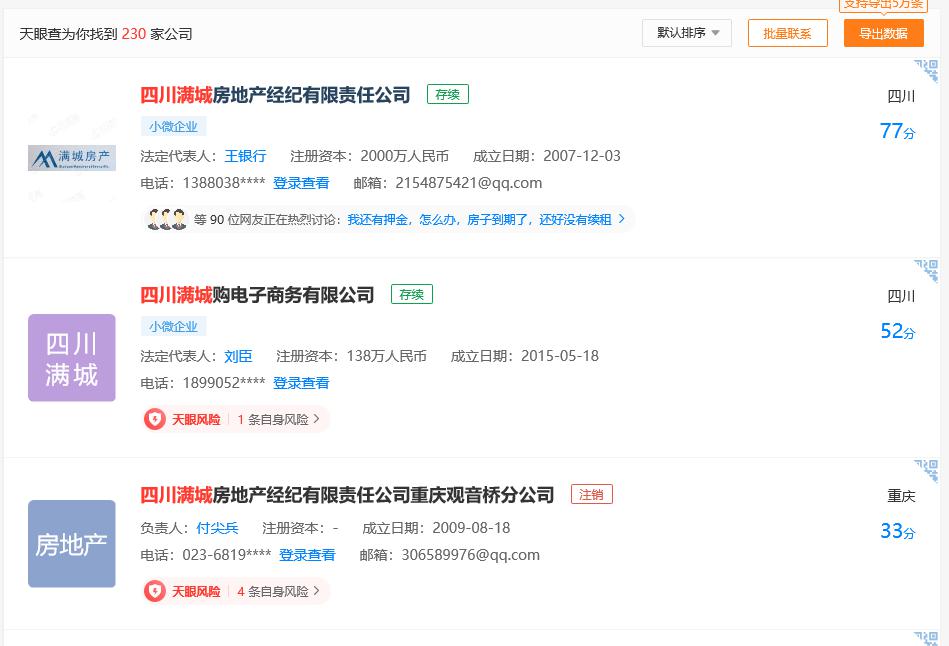The image size is (949, 646).
Task: Click 存续 status tag of 房地产经纪 company
Action: 448,94
